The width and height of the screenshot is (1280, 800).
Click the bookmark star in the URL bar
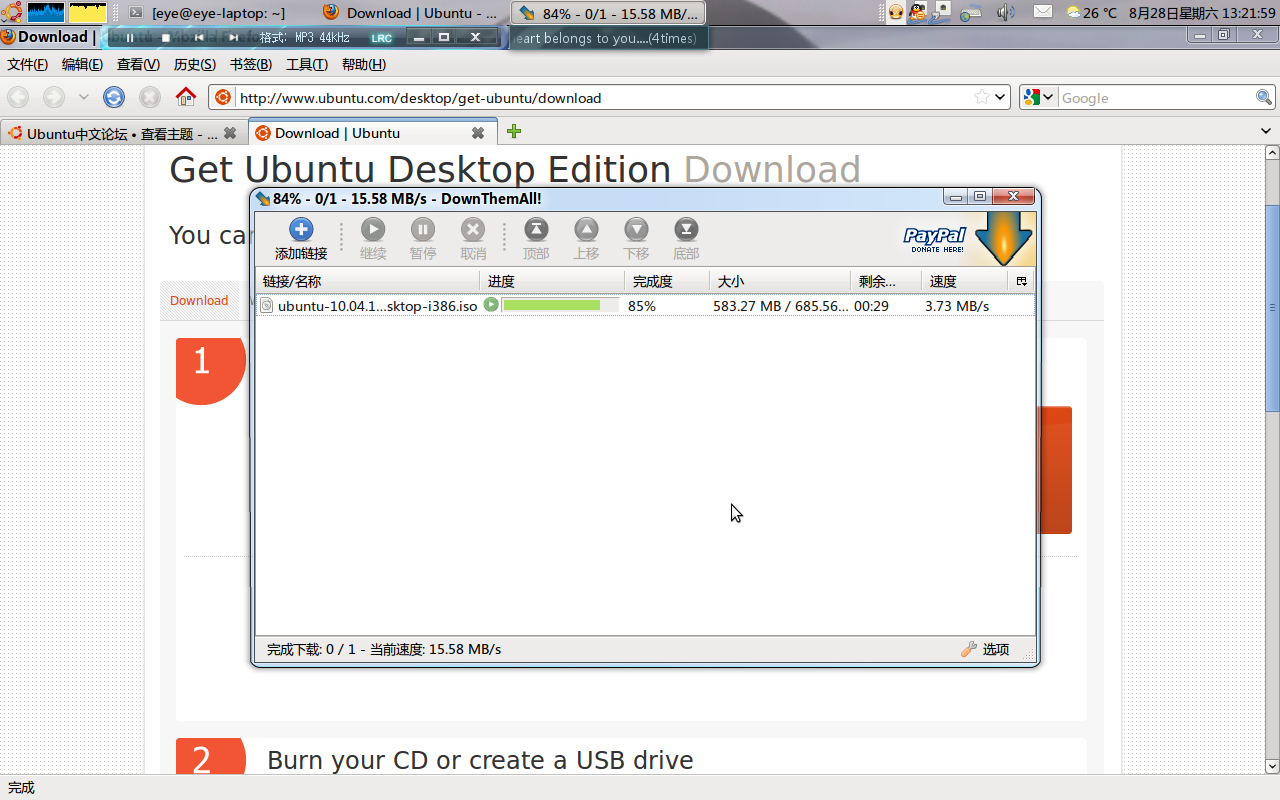[x=982, y=97]
